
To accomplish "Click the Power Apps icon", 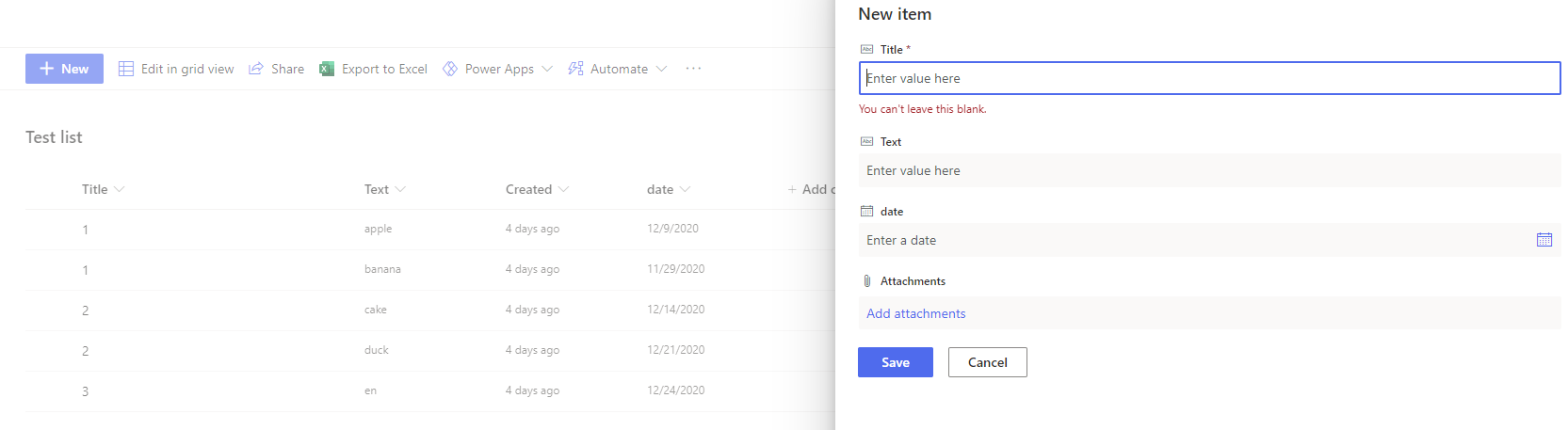I will [450, 69].
